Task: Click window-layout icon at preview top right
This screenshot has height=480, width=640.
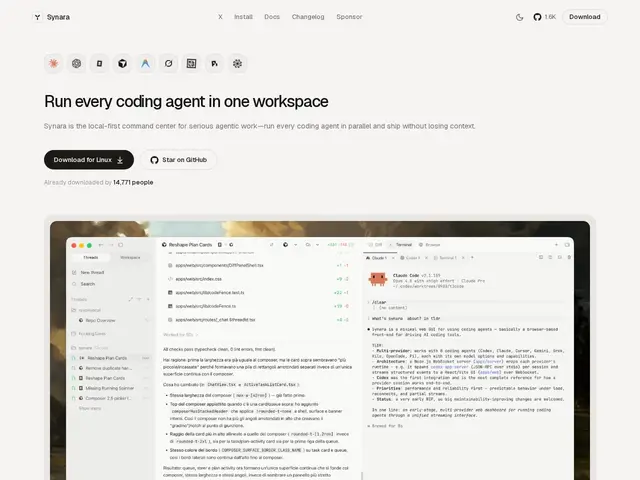Action: pyautogui.click(x=567, y=245)
